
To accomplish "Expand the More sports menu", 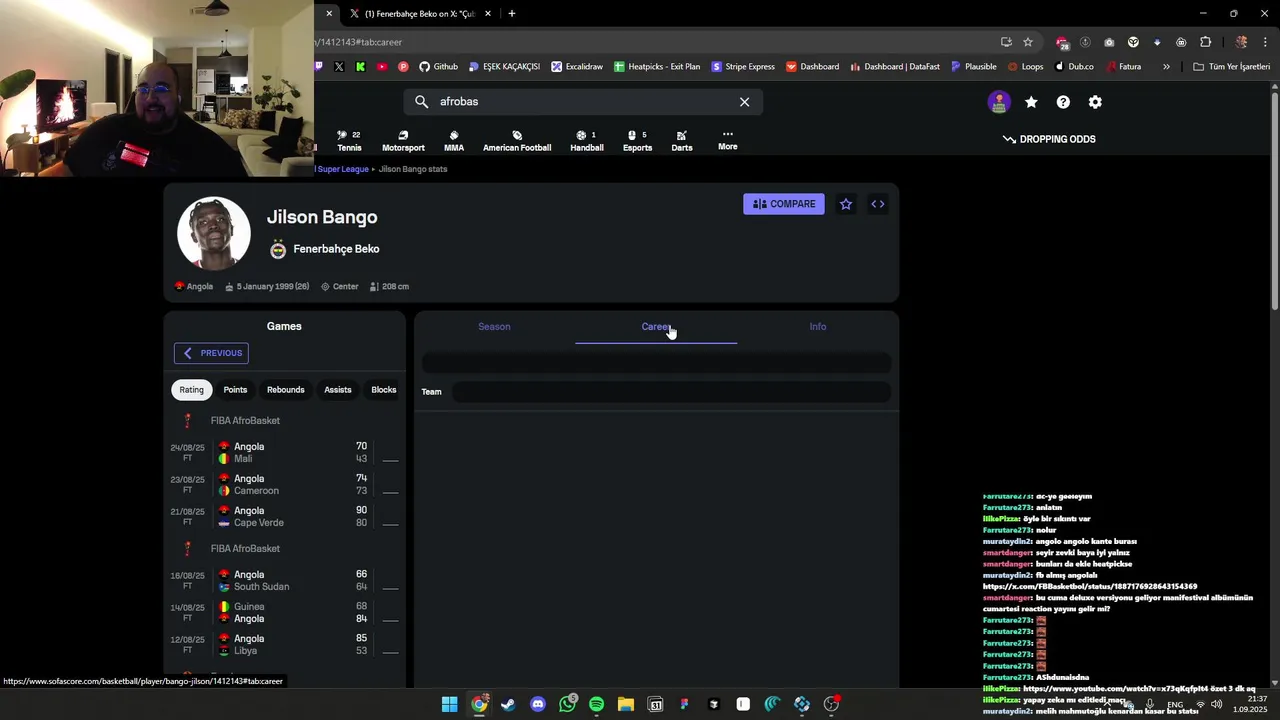I will (x=728, y=140).
